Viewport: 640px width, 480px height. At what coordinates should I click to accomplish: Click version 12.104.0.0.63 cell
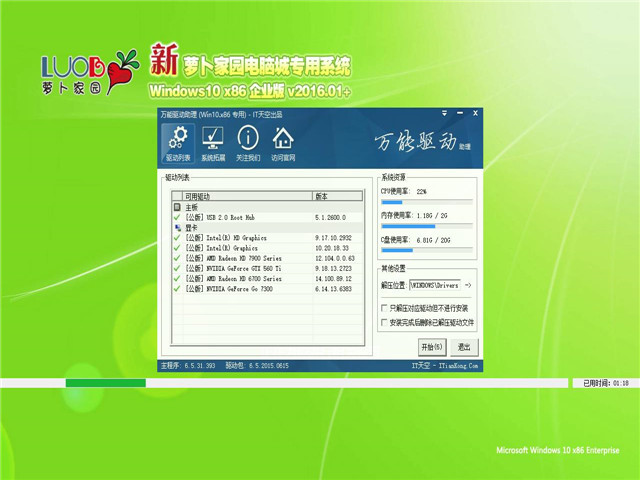(x=335, y=258)
